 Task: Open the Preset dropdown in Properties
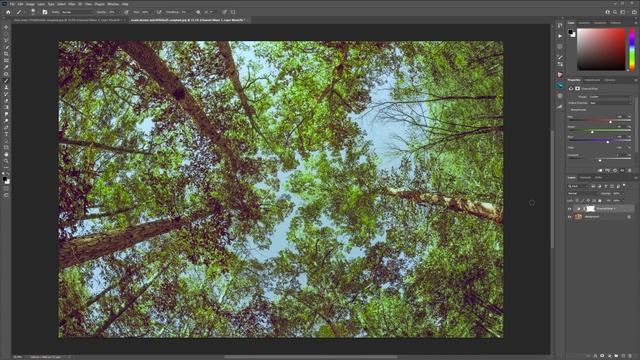[609, 97]
